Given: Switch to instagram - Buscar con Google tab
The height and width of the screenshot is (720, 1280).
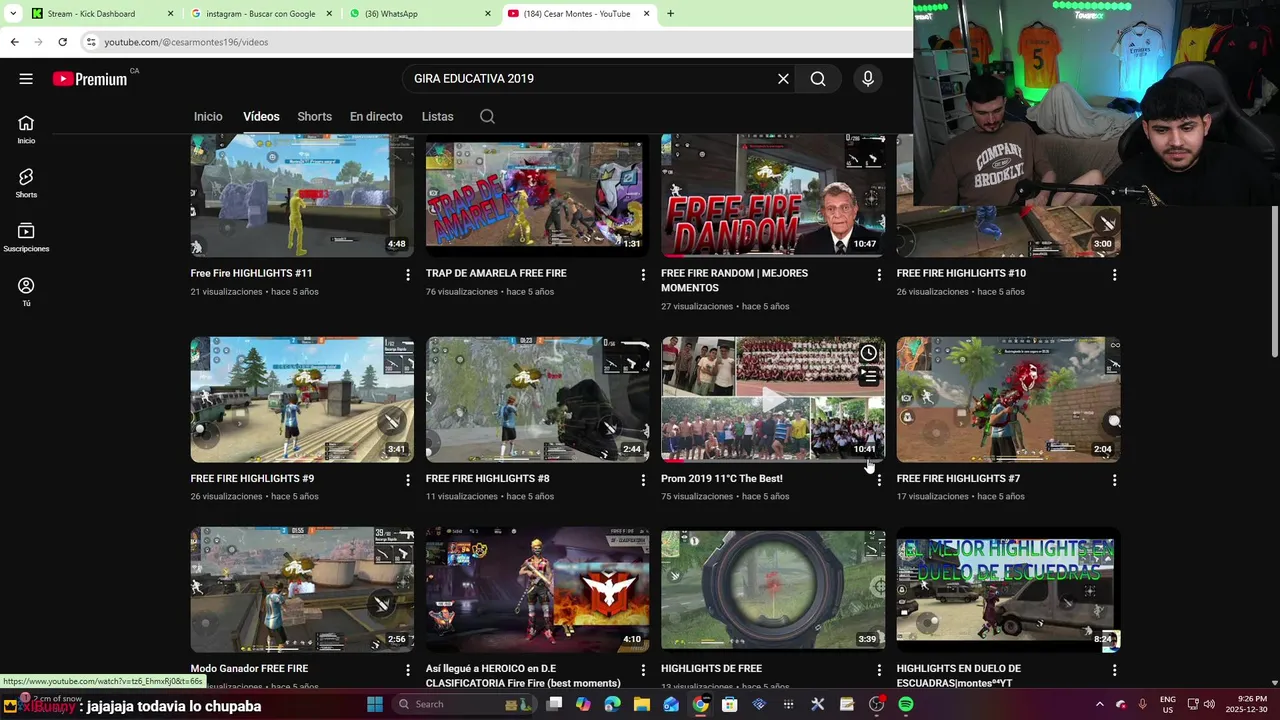Looking at the screenshot, I should pyautogui.click(x=261, y=14).
